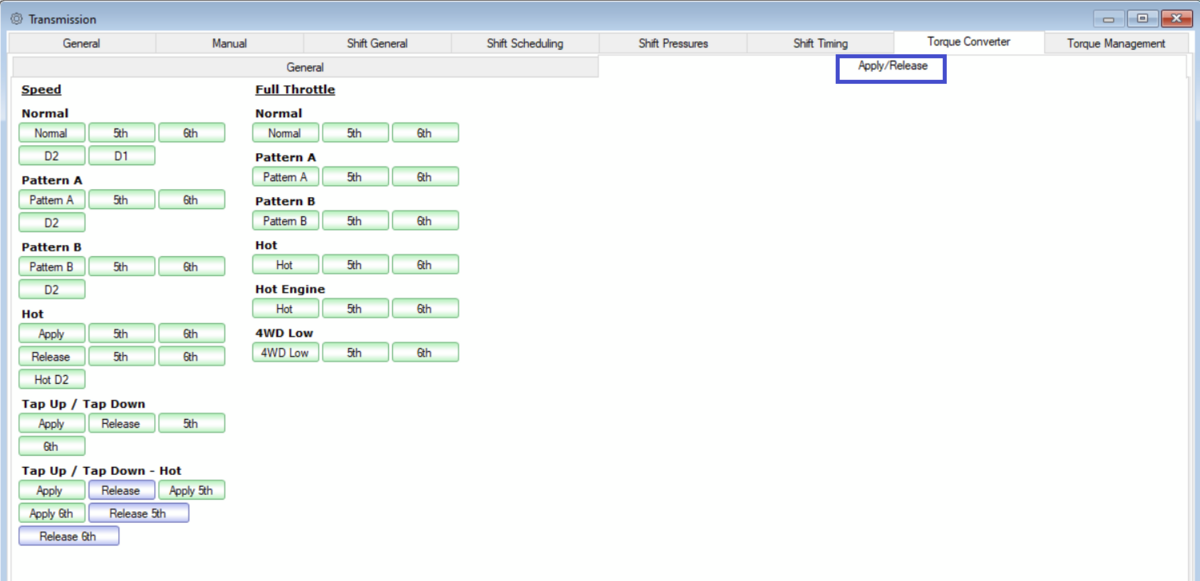Switch to the Shift Pressures tab
This screenshot has height=581, width=1200.
tap(673, 43)
